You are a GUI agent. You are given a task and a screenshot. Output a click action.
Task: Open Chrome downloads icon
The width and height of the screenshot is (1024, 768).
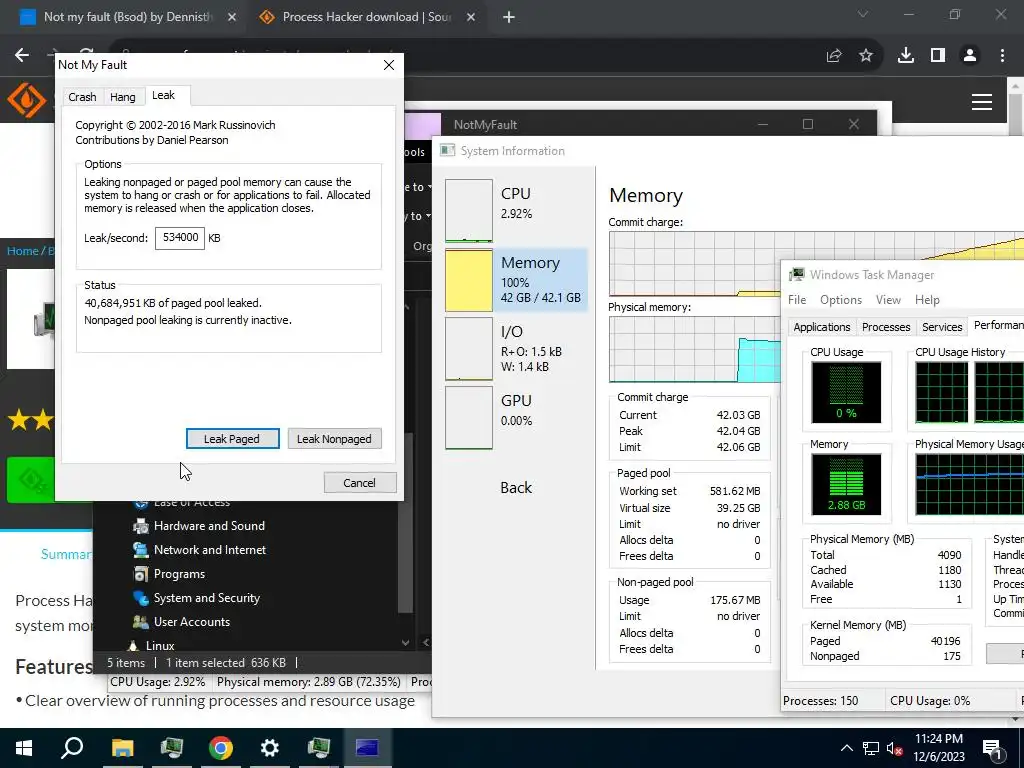pos(905,56)
